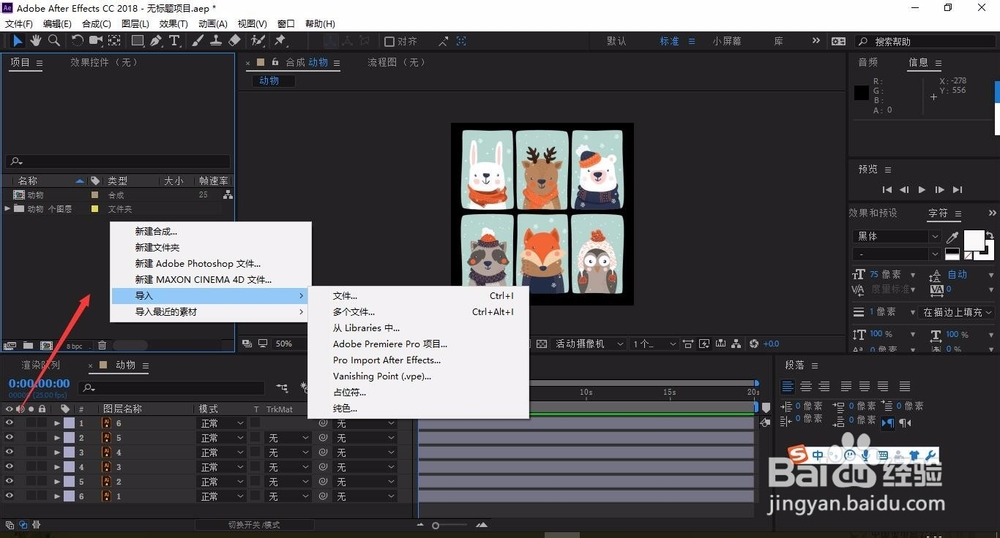Hide layer 2 with eye toggle
The height and width of the screenshot is (538, 1000).
(x=9, y=437)
